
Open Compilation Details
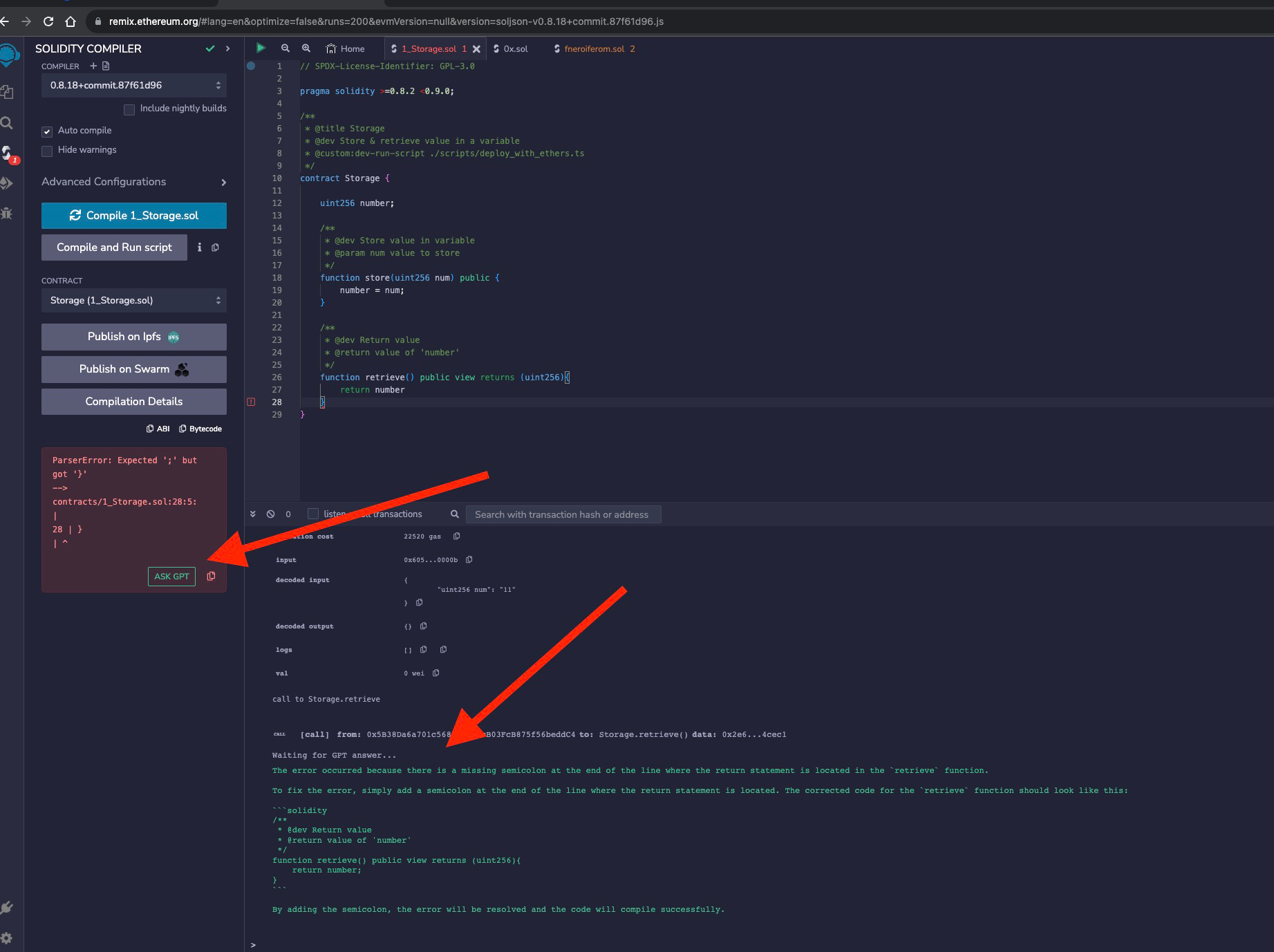click(x=134, y=402)
